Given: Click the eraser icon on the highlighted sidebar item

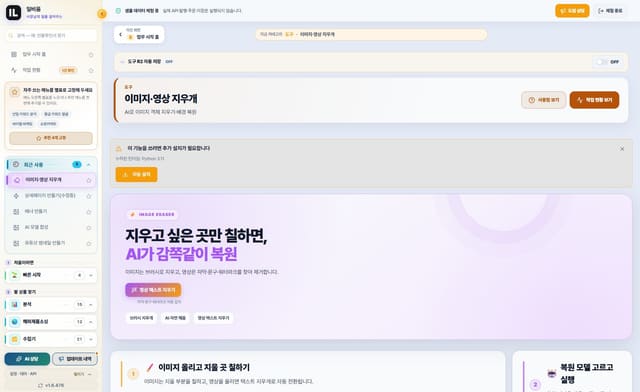Looking at the screenshot, I should 17,180.
